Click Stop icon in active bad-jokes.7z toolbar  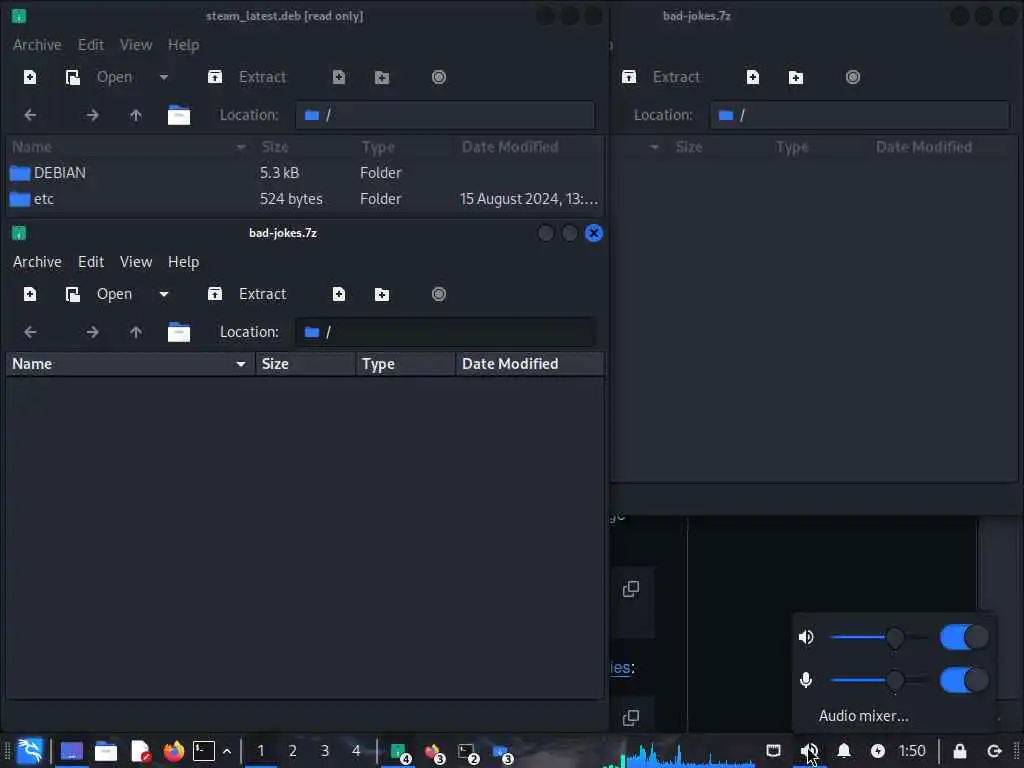(439, 295)
